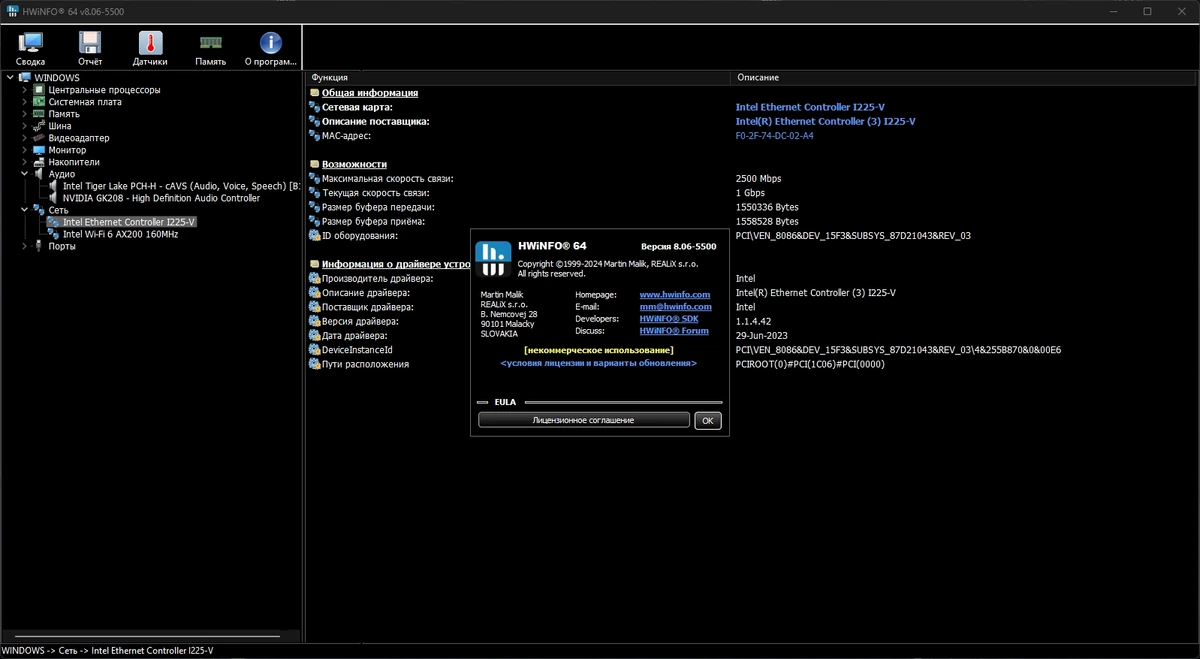Click the Сеть network icon in tree

pyautogui.click(x=39, y=210)
